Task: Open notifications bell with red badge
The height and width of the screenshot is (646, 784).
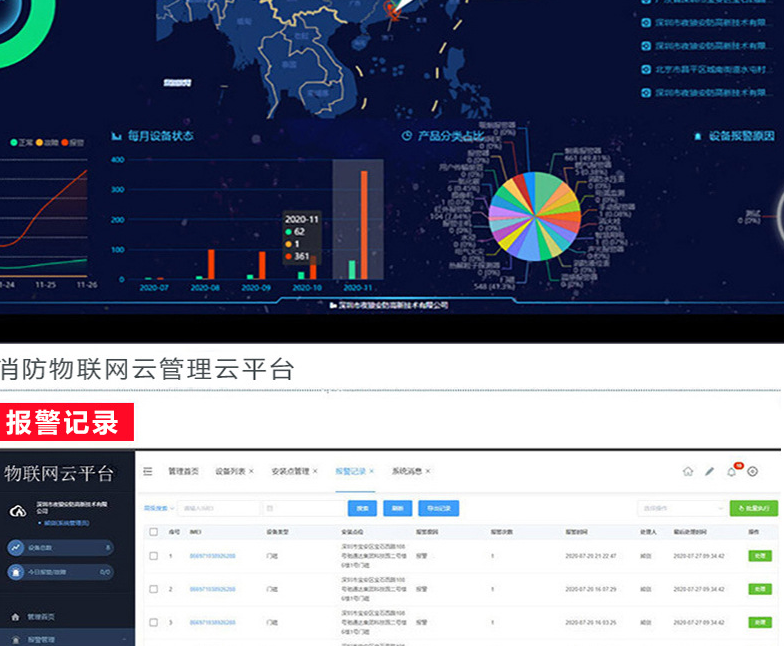Action: tap(732, 472)
